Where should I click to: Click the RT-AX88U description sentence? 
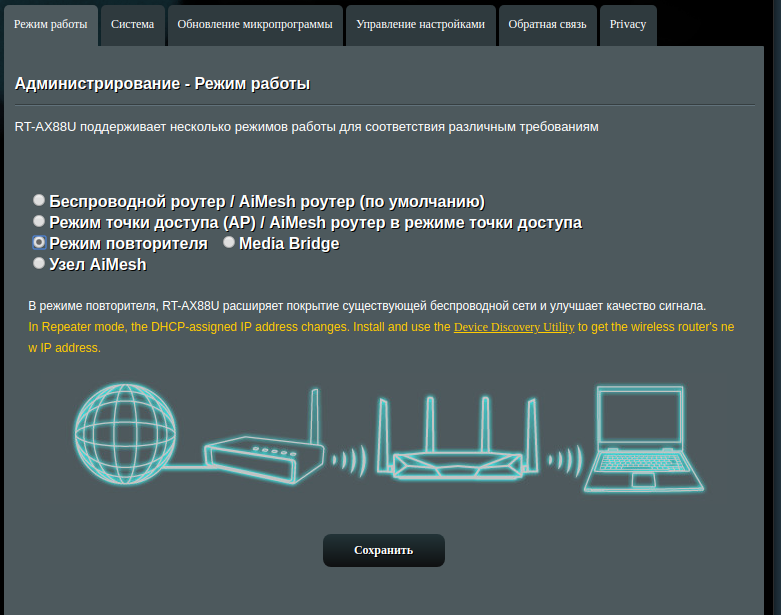click(306, 127)
